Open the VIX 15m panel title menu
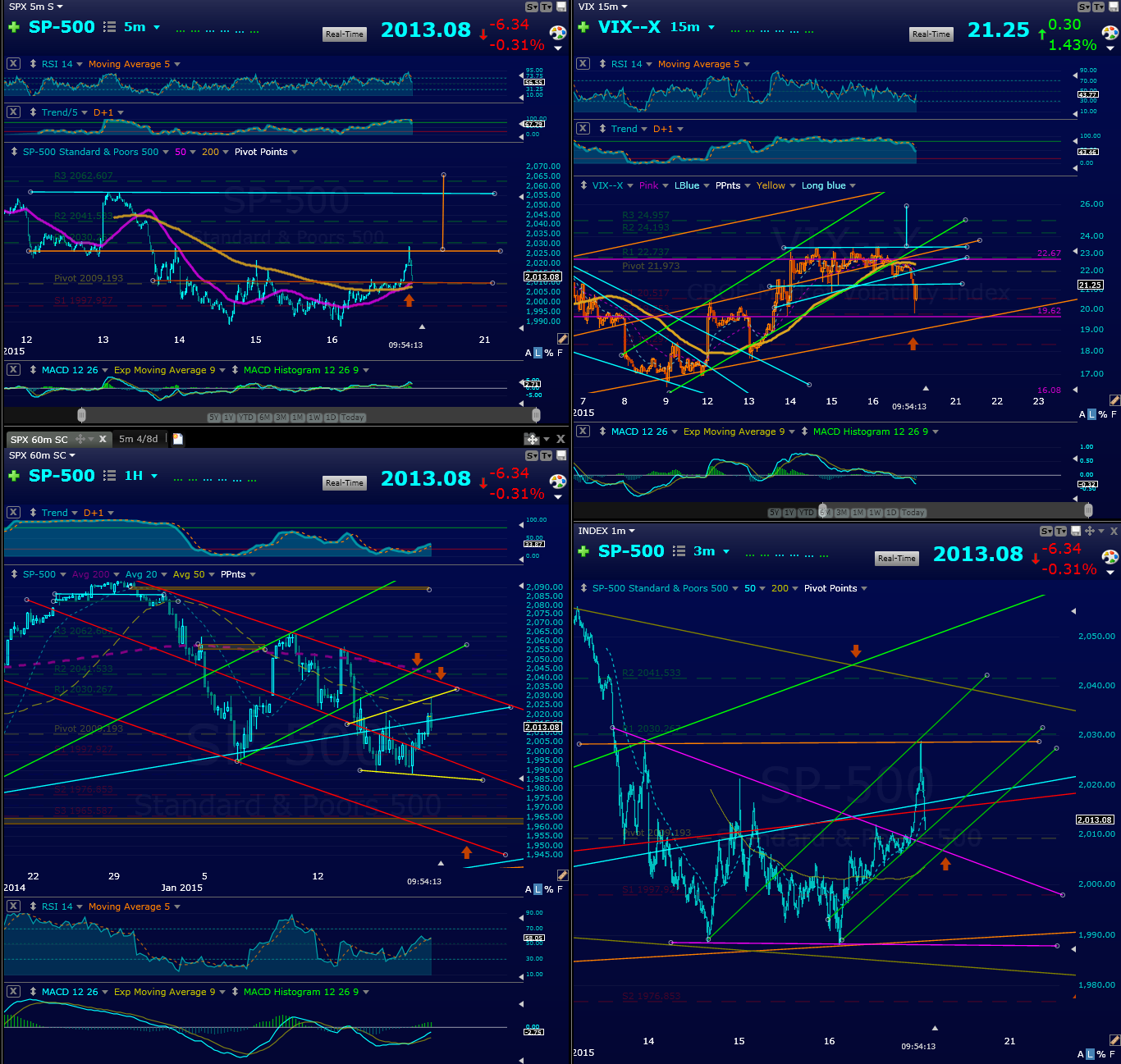The width and height of the screenshot is (1121, 1064). click(x=603, y=7)
